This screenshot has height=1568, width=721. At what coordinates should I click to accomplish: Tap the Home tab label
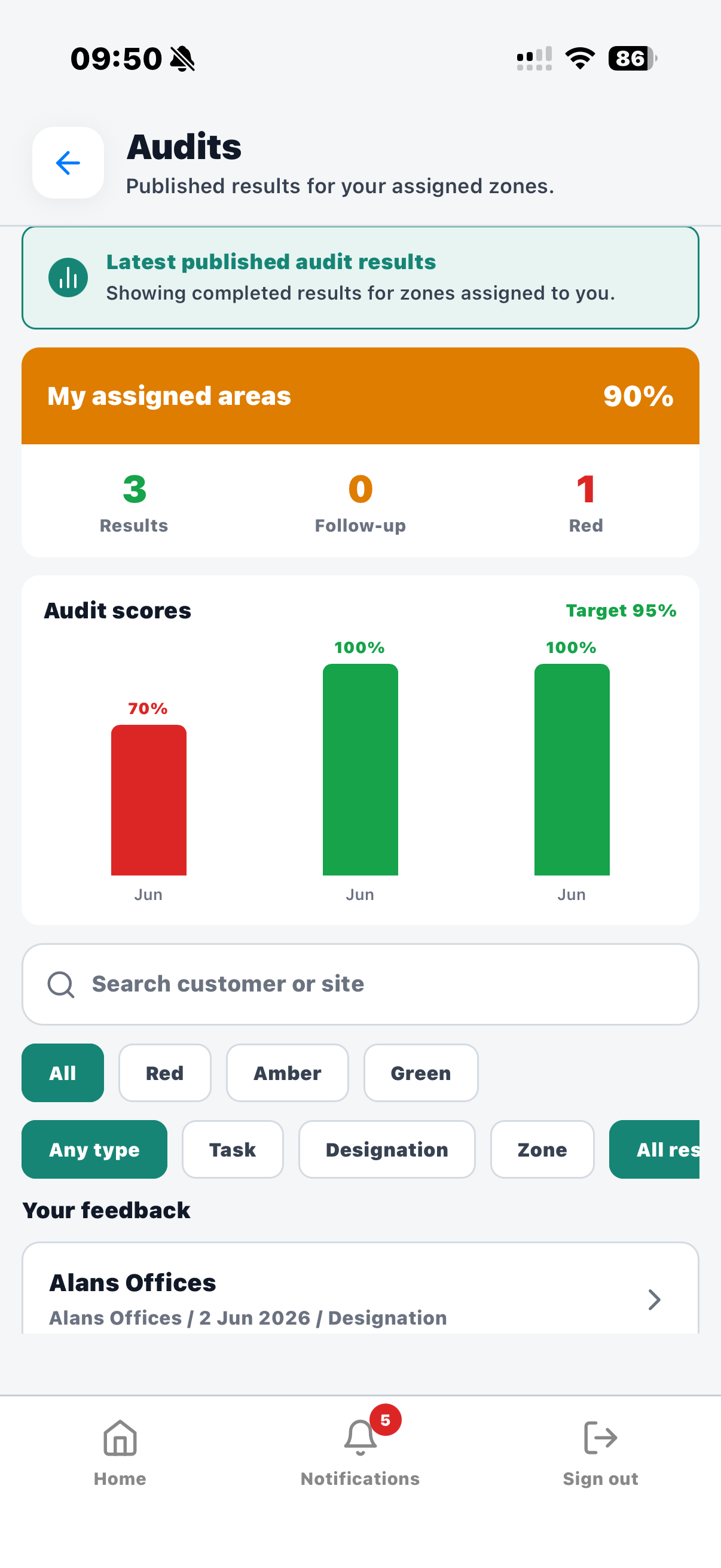pyautogui.click(x=120, y=1479)
